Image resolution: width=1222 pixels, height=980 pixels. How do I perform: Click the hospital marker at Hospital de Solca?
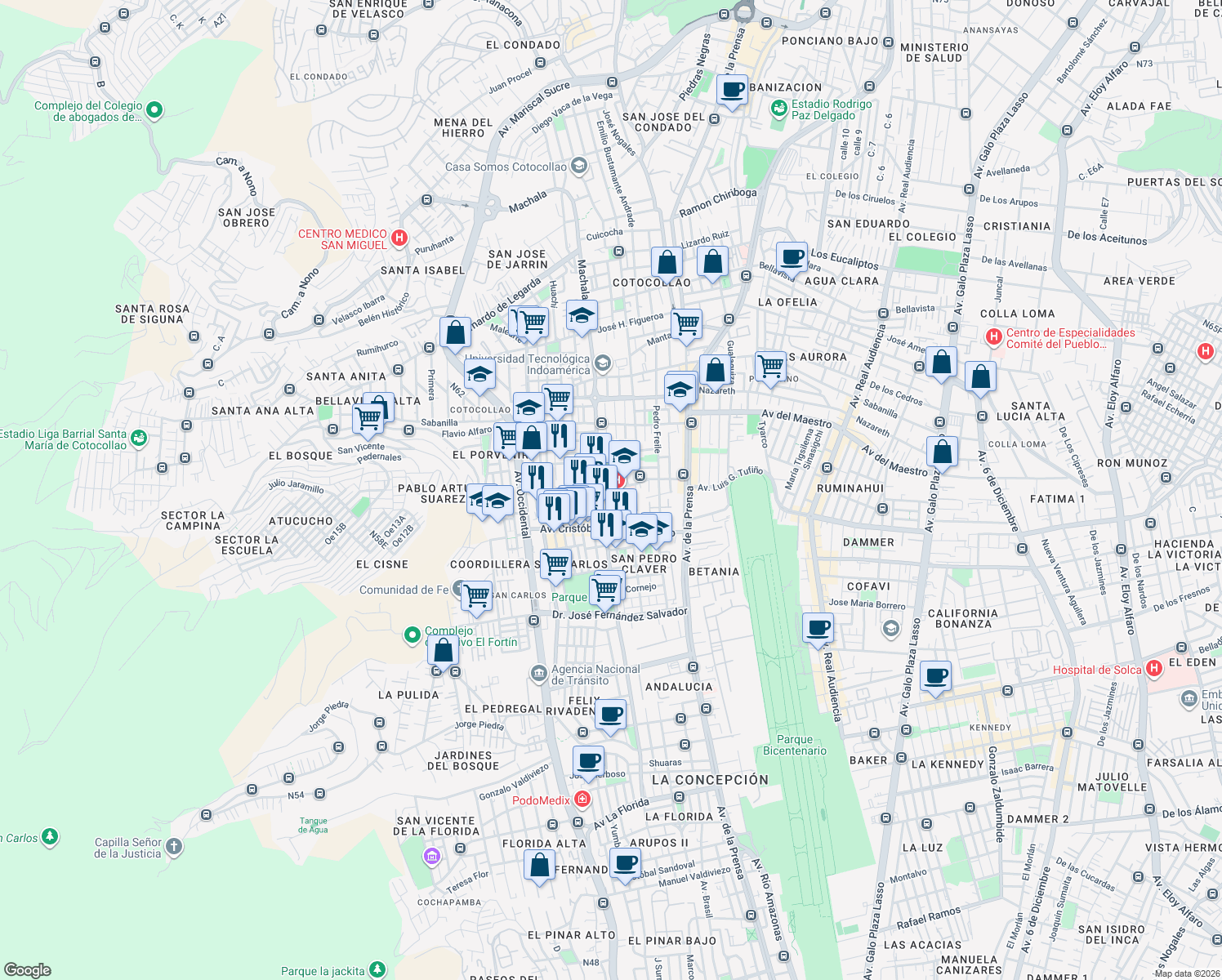1153,668
